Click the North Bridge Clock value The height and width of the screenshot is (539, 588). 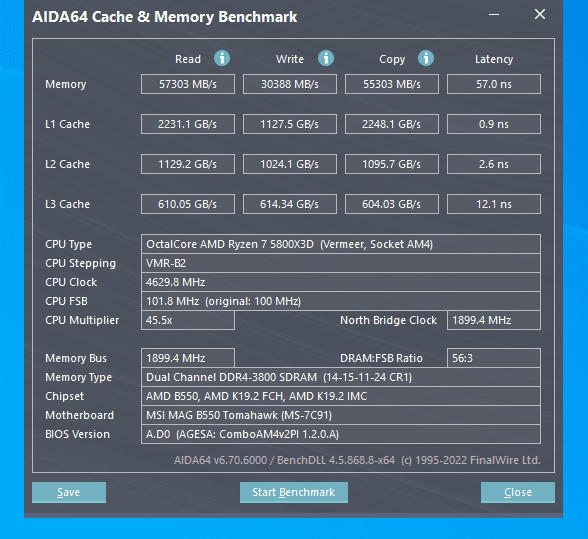tap(494, 320)
